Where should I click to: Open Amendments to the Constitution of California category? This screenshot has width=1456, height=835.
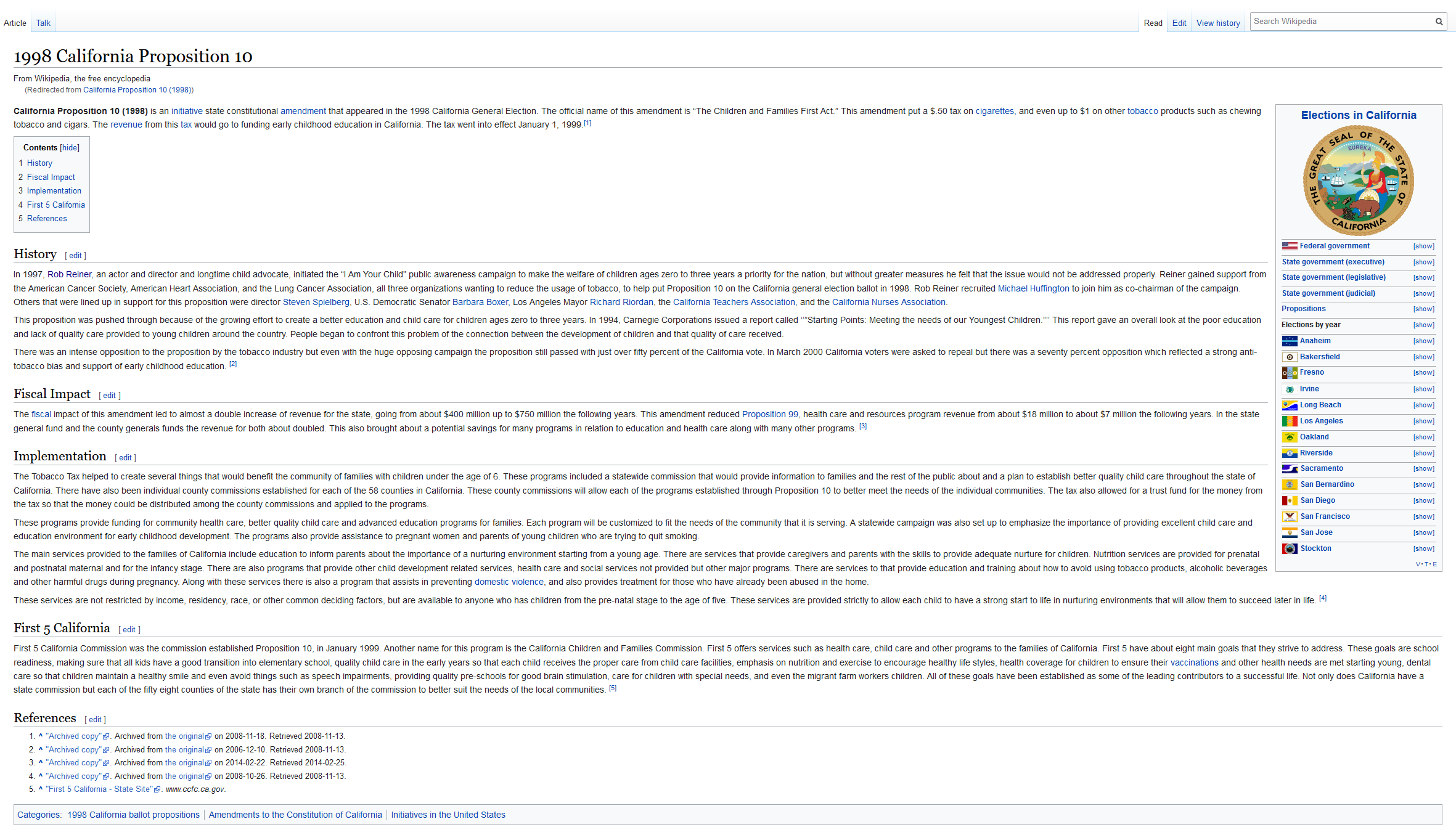coord(295,815)
